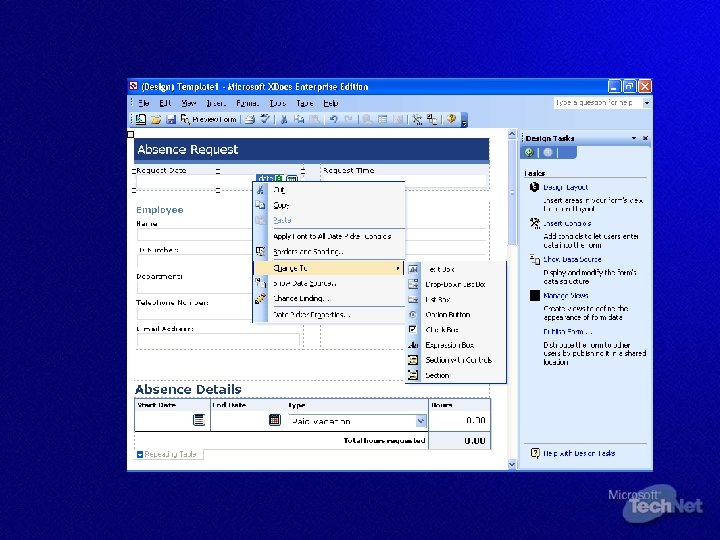Click the Design Layout task link
The height and width of the screenshot is (540, 720).
(565, 187)
